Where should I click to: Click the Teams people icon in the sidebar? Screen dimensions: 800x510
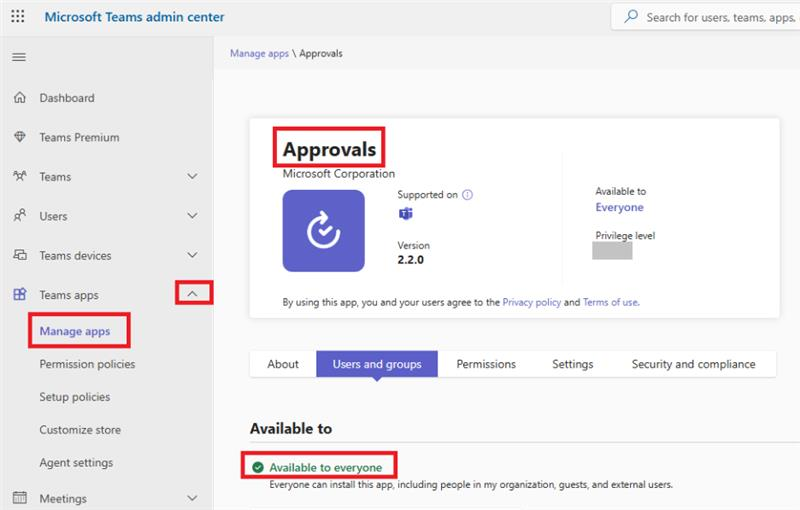19,176
